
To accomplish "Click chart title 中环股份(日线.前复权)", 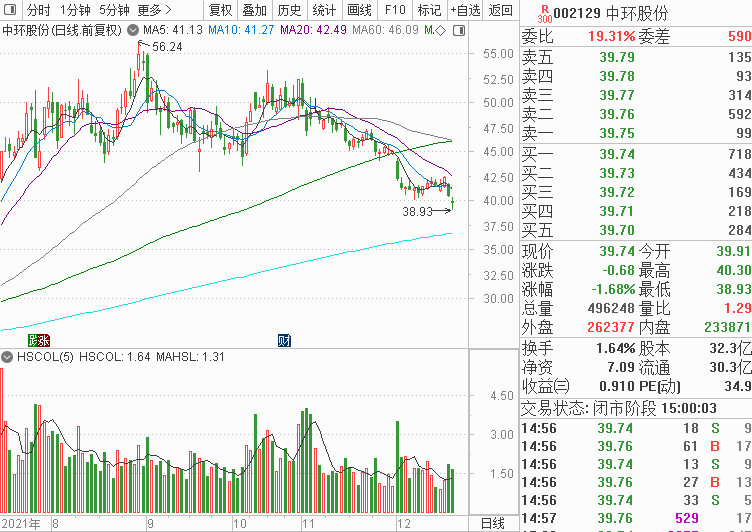I will [62, 31].
